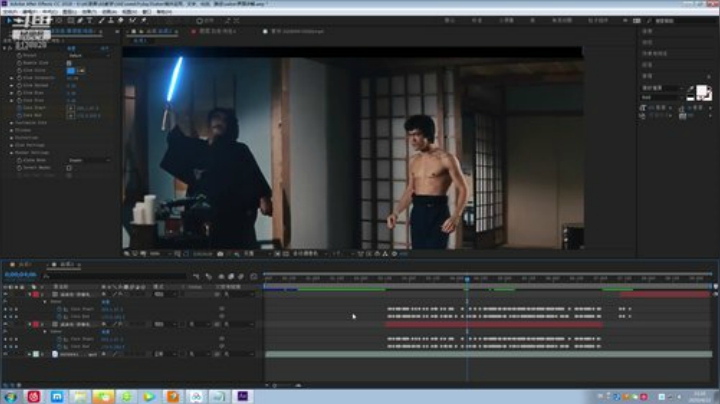Toggle the Invert Masks checkbox
Viewport: 720px width, 404px height.
[69, 168]
